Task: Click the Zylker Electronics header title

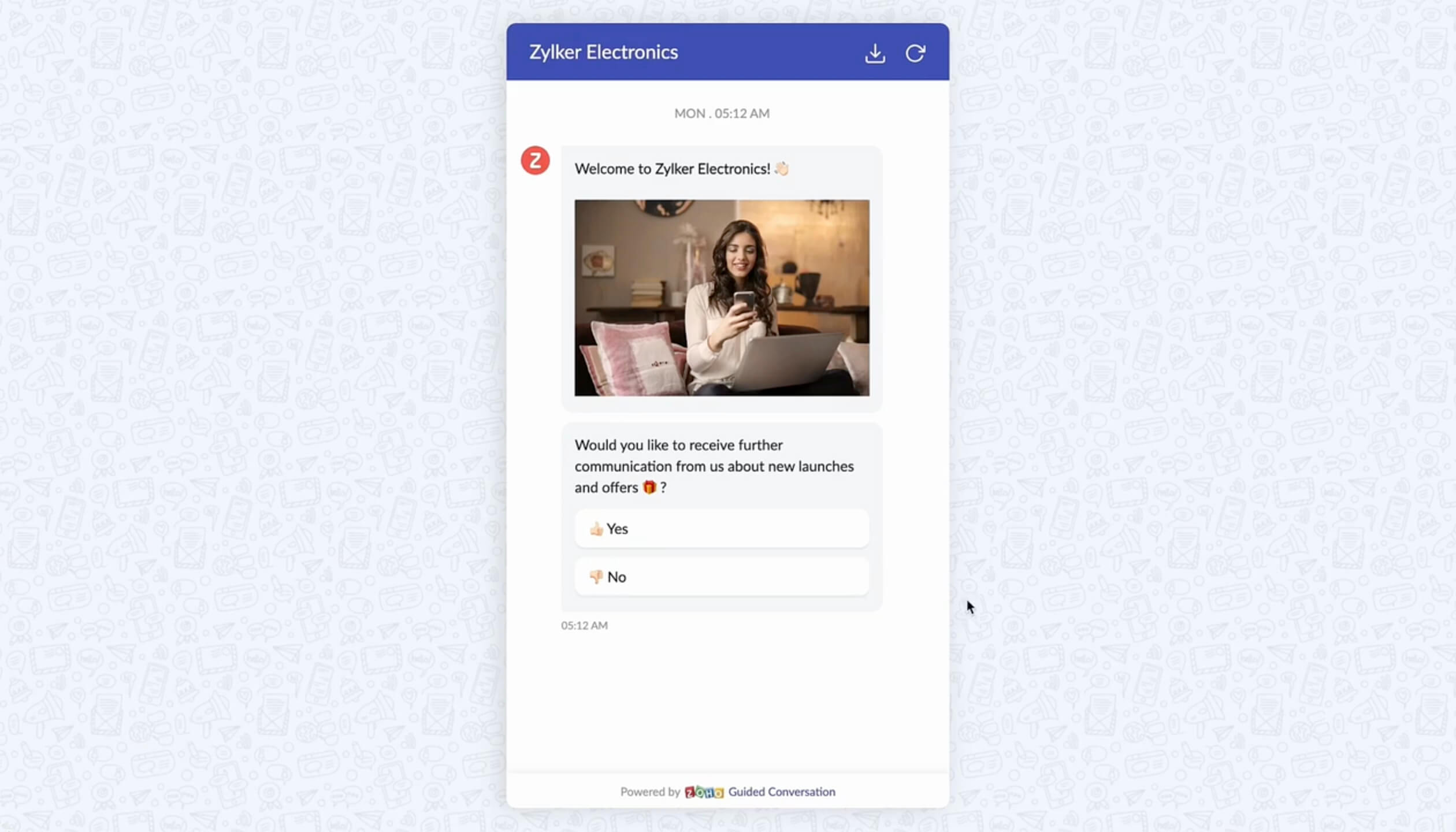Action: 603,52
